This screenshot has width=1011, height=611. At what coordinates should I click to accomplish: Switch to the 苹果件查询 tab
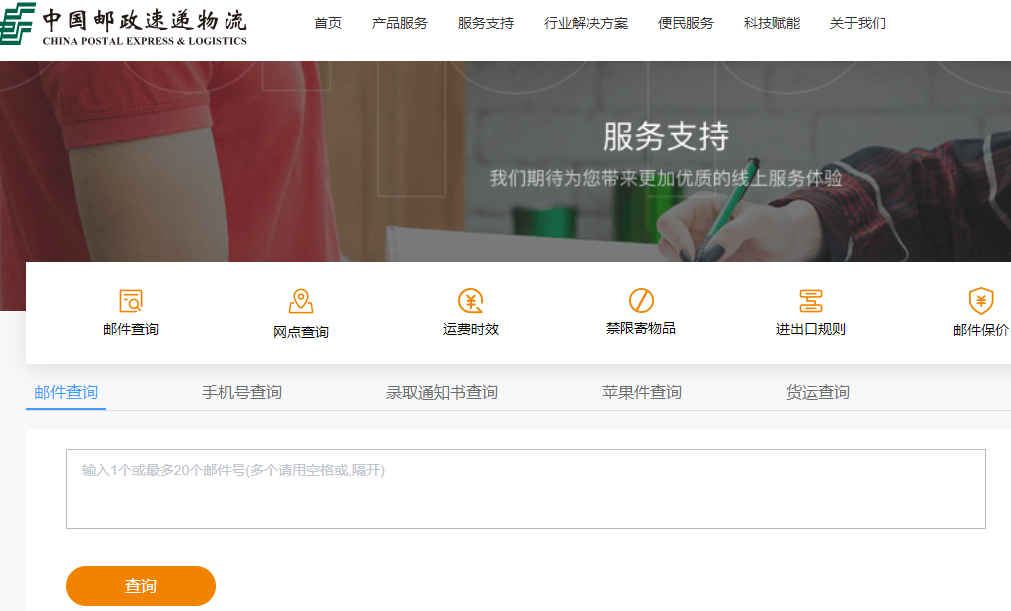640,392
